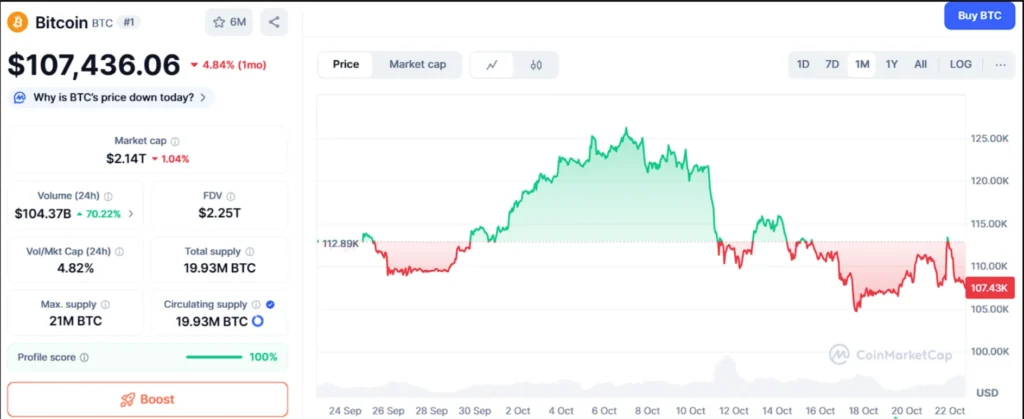Viewport: 1024px width, 419px height.
Task: Switch to candlestick chart icon
Action: (537, 65)
